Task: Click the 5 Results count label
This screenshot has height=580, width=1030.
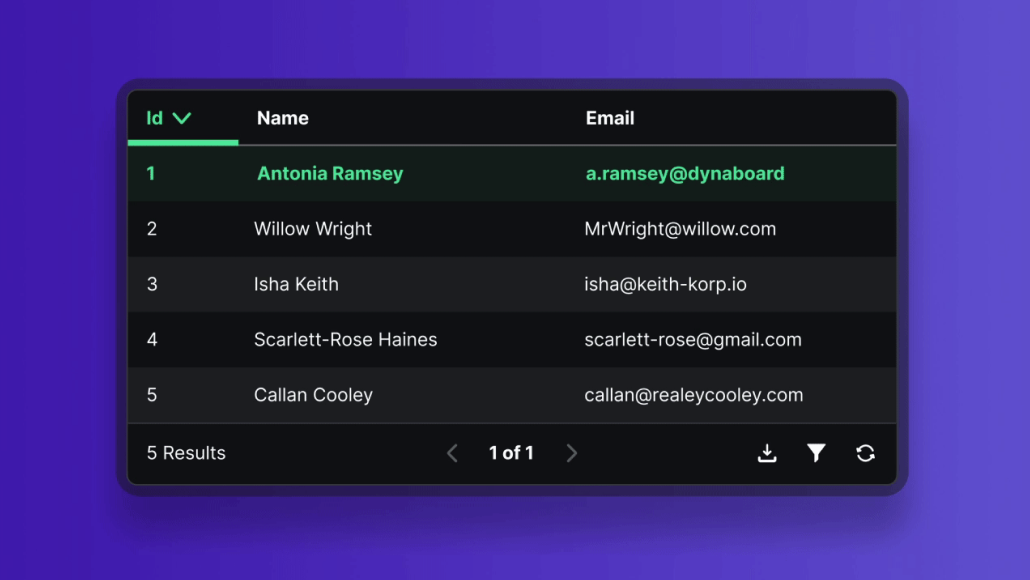Action: (186, 453)
